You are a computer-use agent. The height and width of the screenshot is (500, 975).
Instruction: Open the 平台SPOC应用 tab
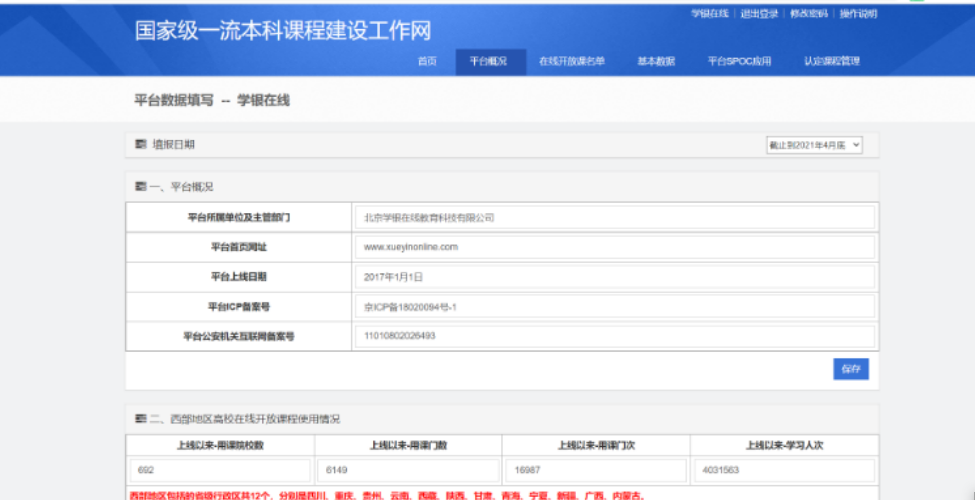[x=740, y=62]
